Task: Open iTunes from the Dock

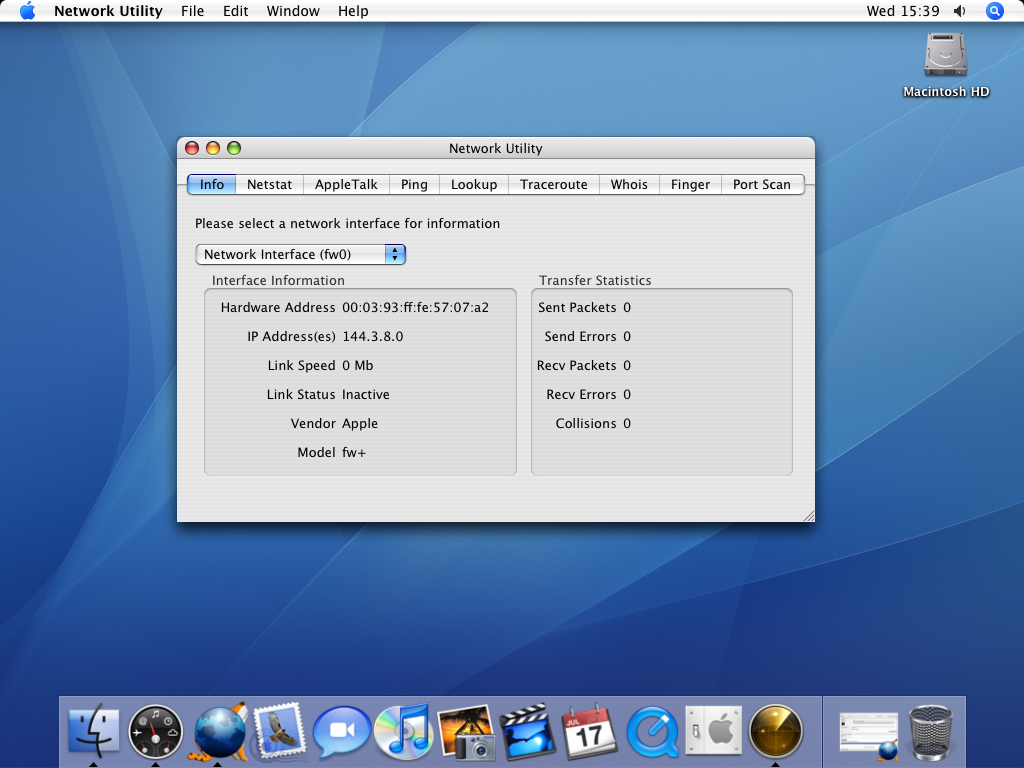Action: 403,731
